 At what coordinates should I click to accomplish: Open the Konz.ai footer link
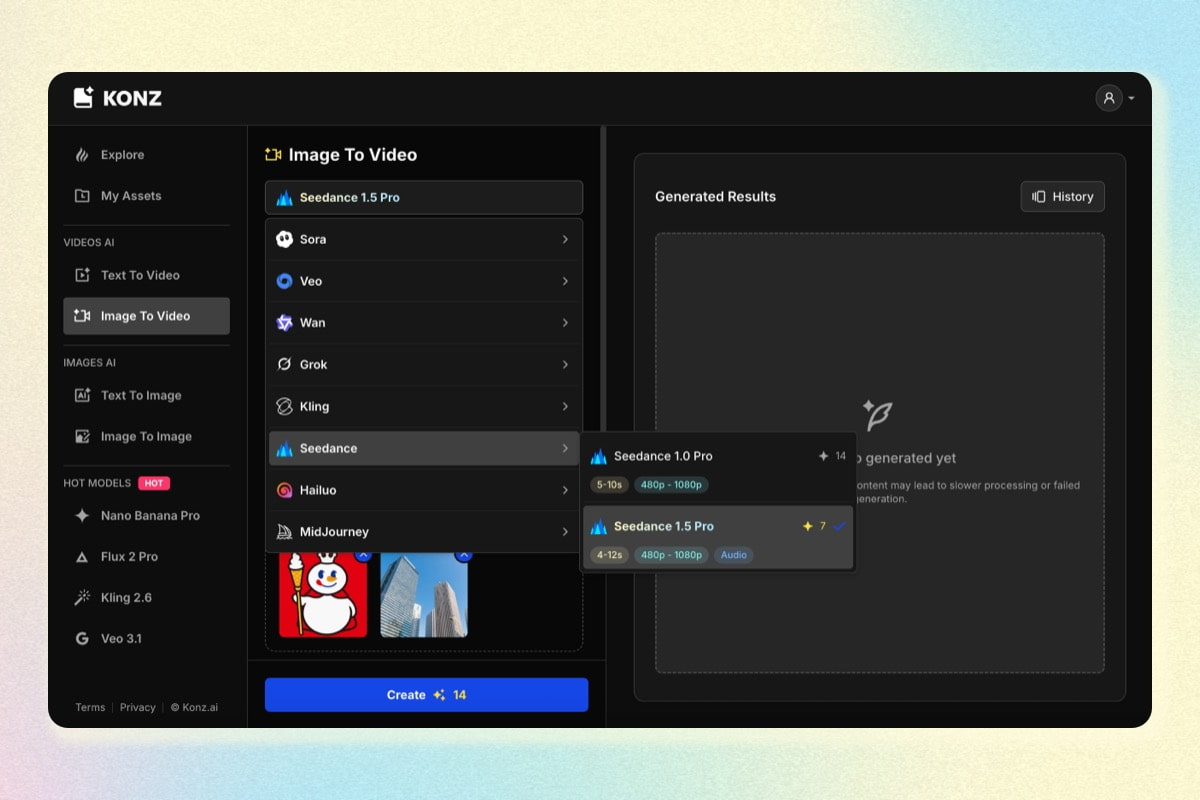194,707
